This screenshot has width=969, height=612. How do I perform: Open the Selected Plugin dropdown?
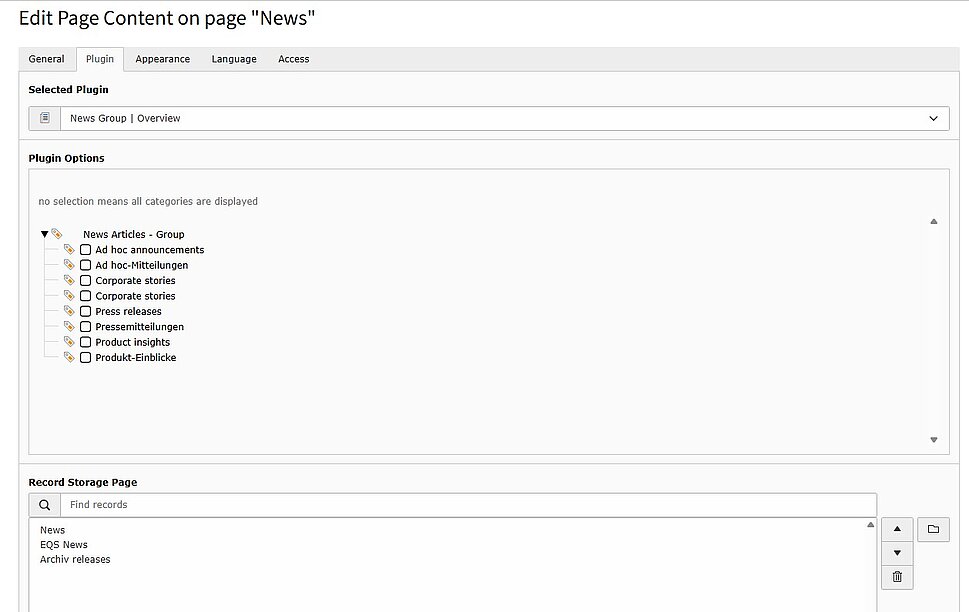[x=500, y=118]
